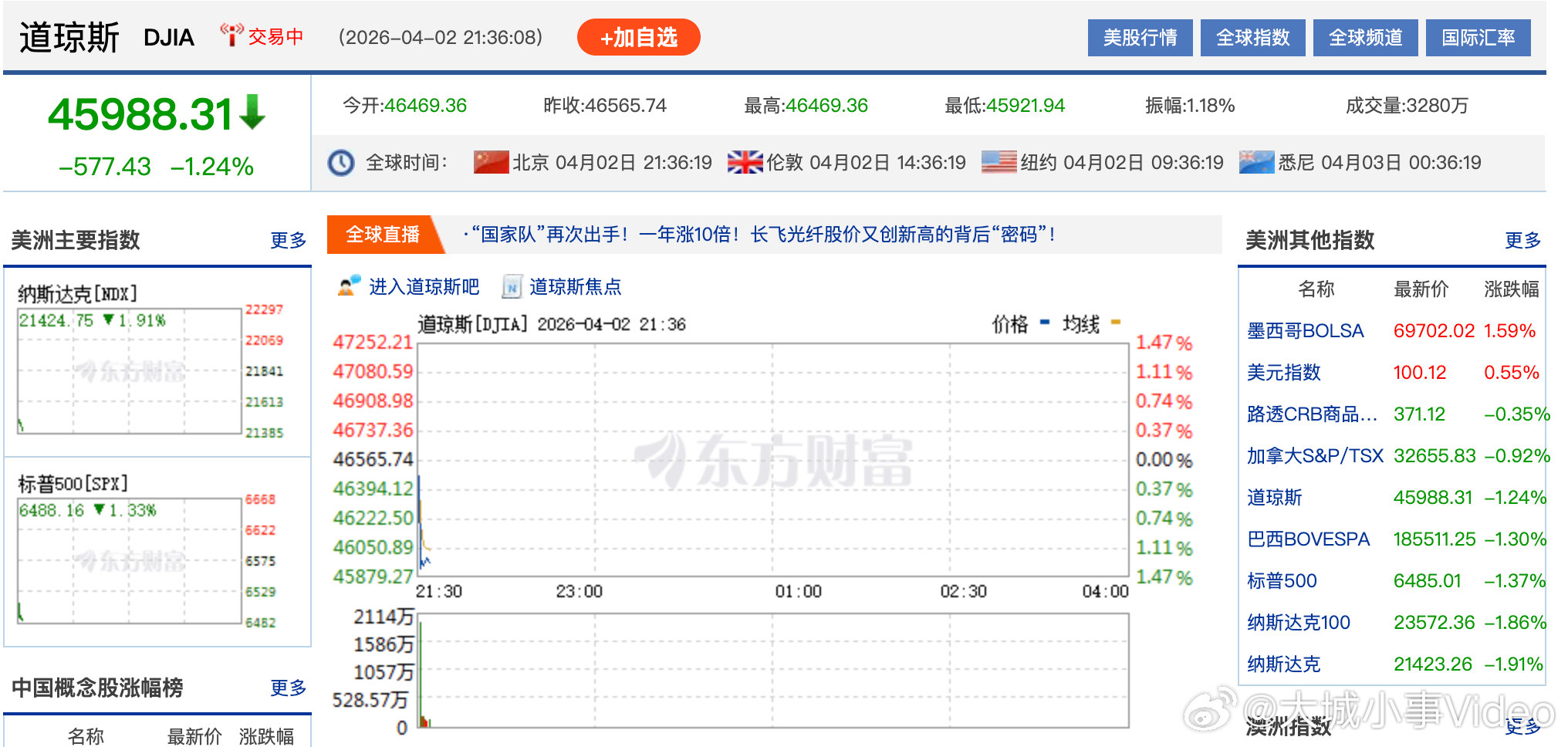The image size is (1568, 747).
Task: Click the DJIA volume bar chart
Action: [772, 671]
